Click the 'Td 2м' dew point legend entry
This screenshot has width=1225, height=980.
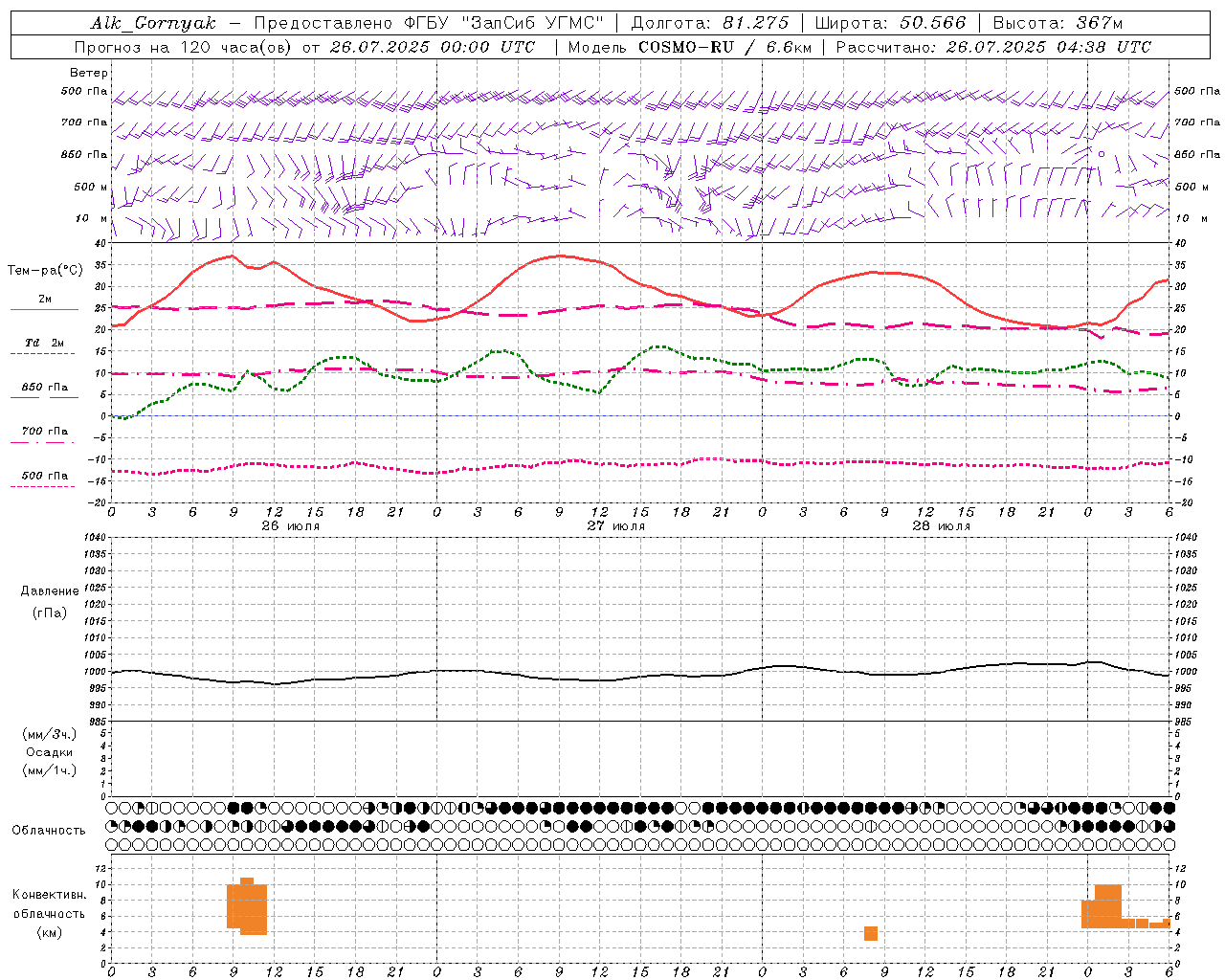coord(45,342)
